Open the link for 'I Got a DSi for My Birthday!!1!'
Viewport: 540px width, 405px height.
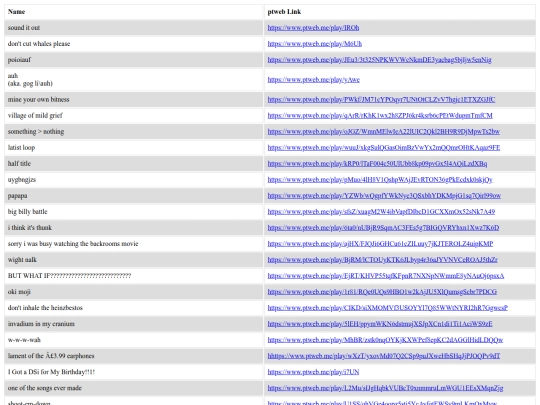coord(313,372)
